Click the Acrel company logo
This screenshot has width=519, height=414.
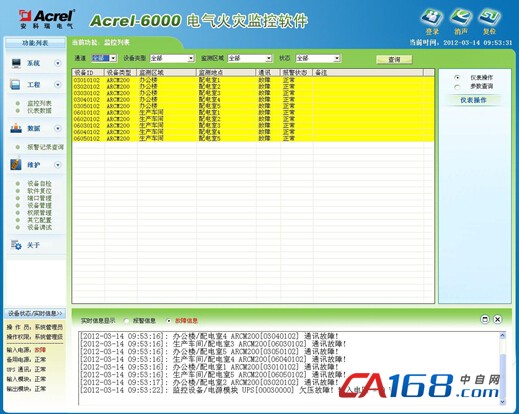point(47,19)
